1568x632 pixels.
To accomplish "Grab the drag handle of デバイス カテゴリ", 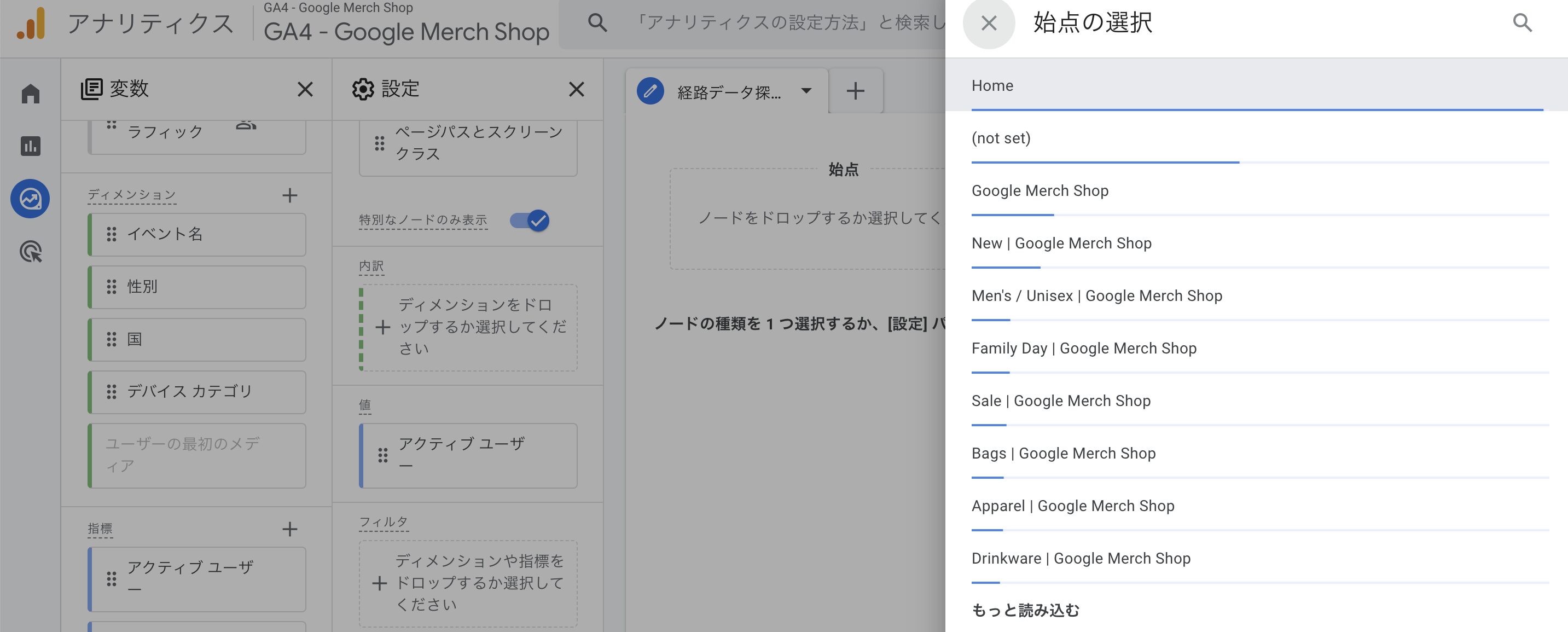I will (x=112, y=391).
